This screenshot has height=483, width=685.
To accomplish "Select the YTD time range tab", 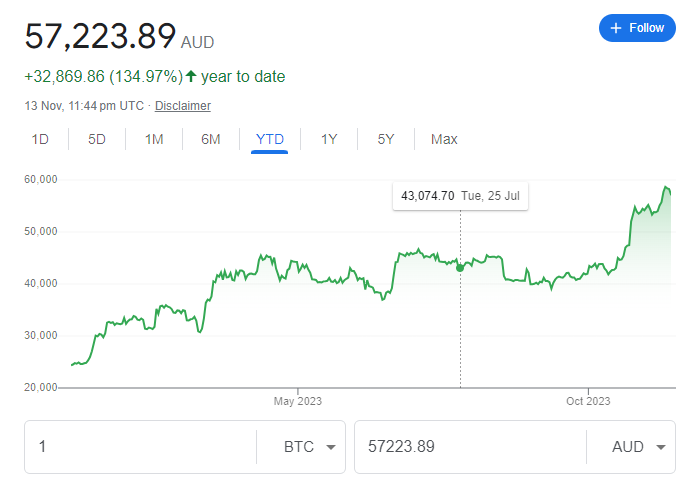I will point(270,139).
